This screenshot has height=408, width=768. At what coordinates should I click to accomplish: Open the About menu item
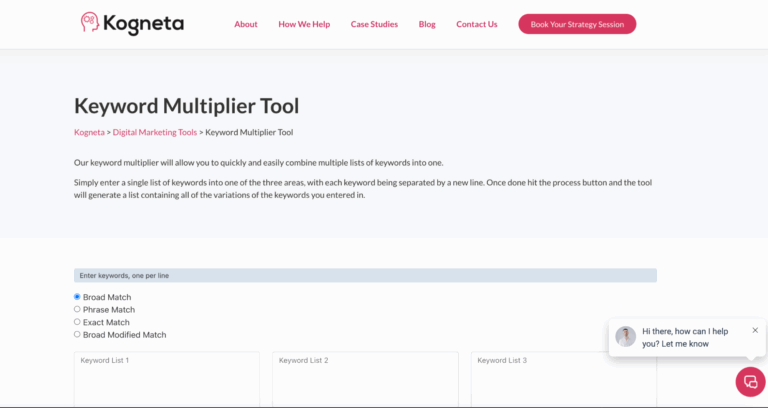pyautogui.click(x=246, y=24)
